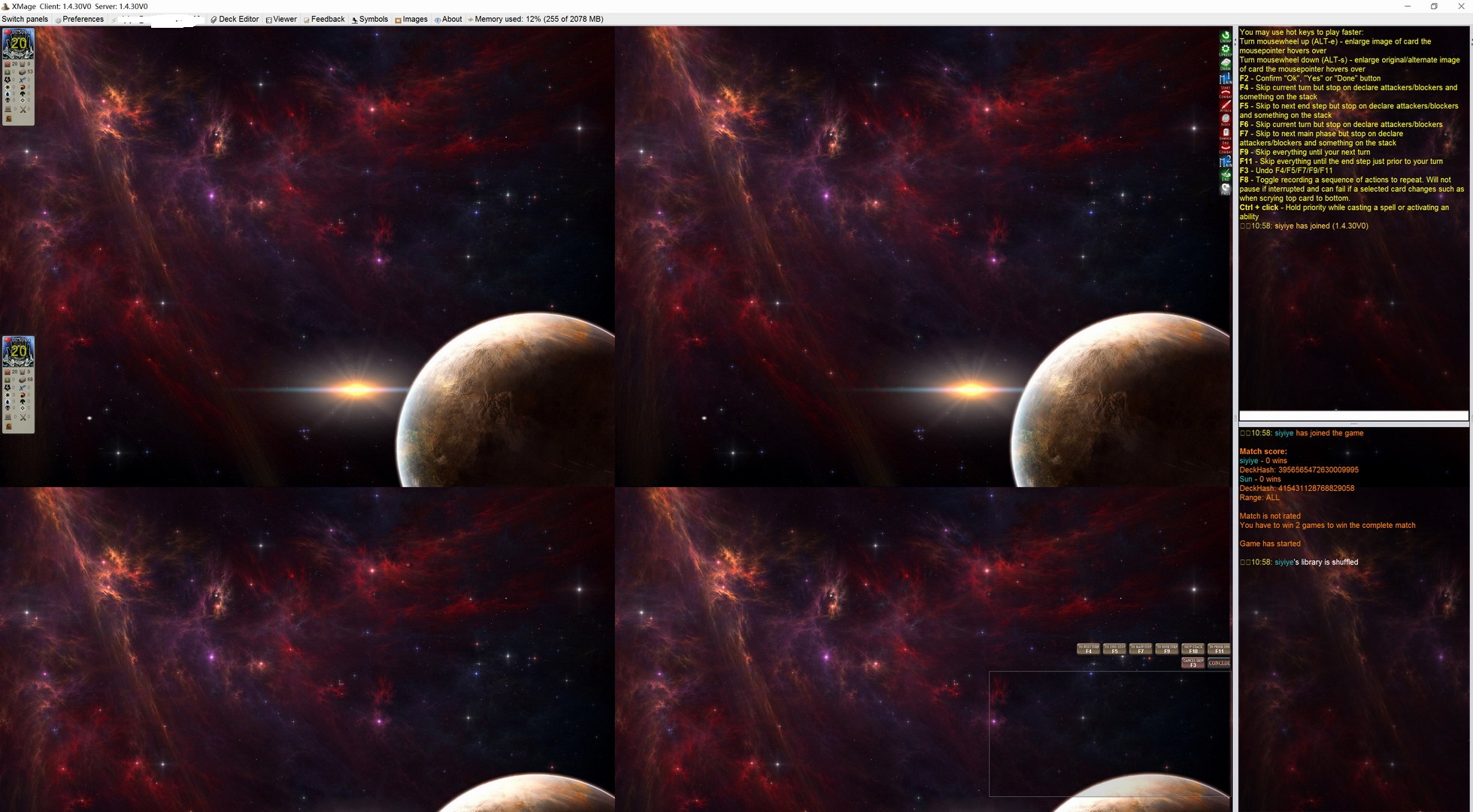
Task: Click bottom player's avatar showing 20 life
Action: point(18,352)
